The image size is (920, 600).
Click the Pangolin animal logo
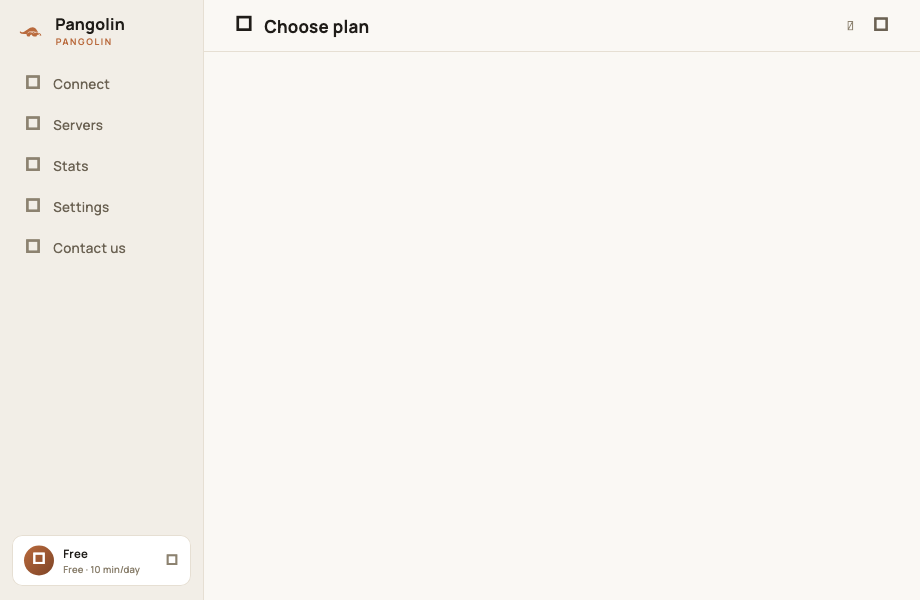coord(31,32)
